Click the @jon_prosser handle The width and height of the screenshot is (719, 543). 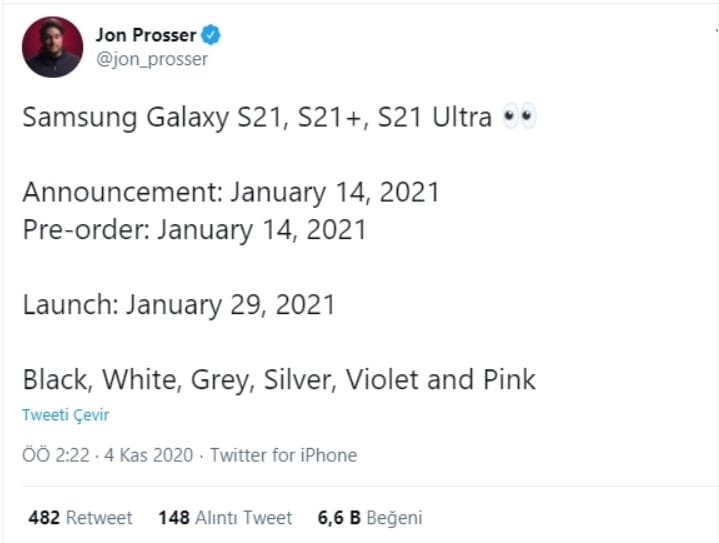pyautogui.click(x=151, y=59)
